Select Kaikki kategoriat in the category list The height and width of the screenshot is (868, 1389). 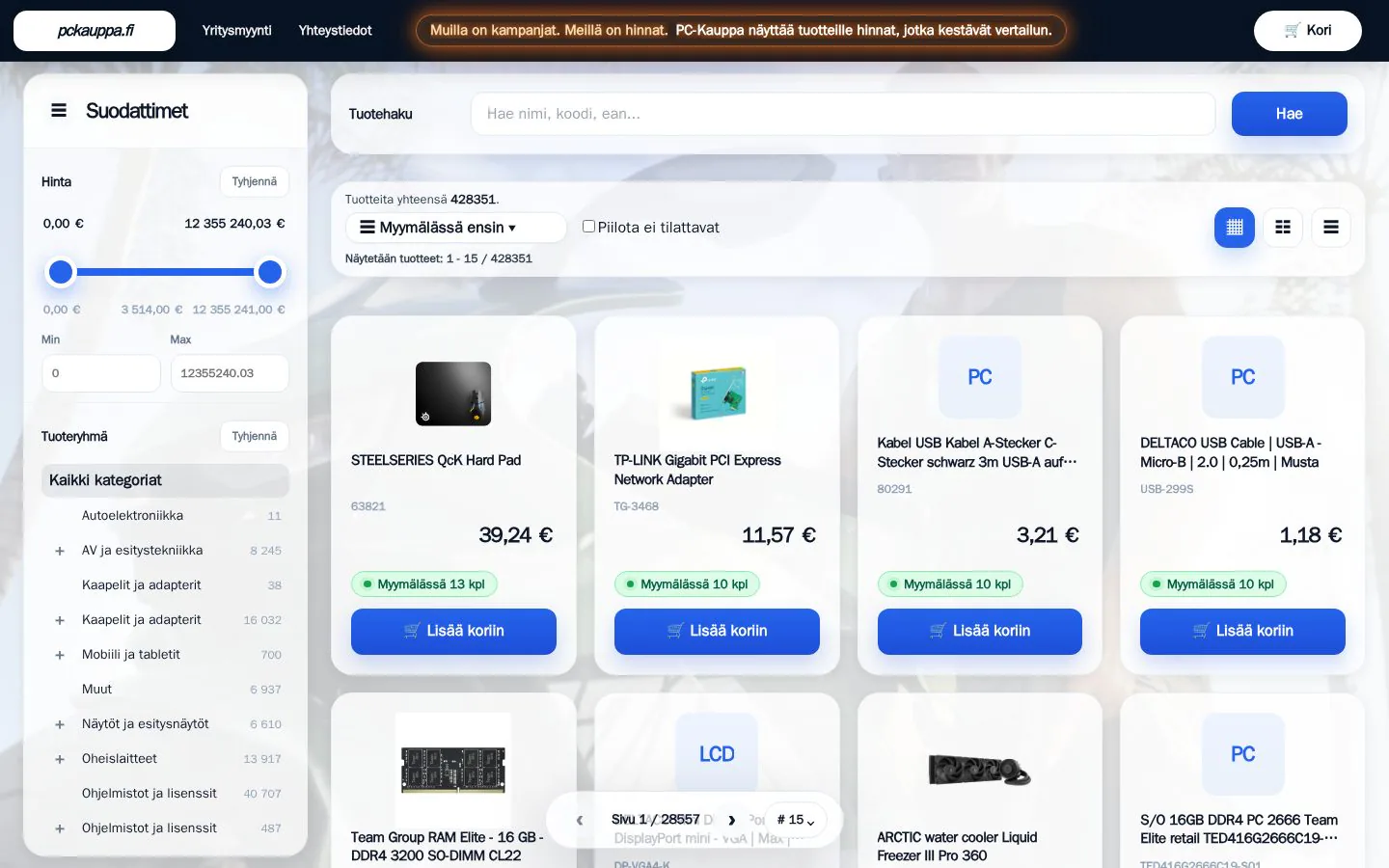tap(165, 480)
